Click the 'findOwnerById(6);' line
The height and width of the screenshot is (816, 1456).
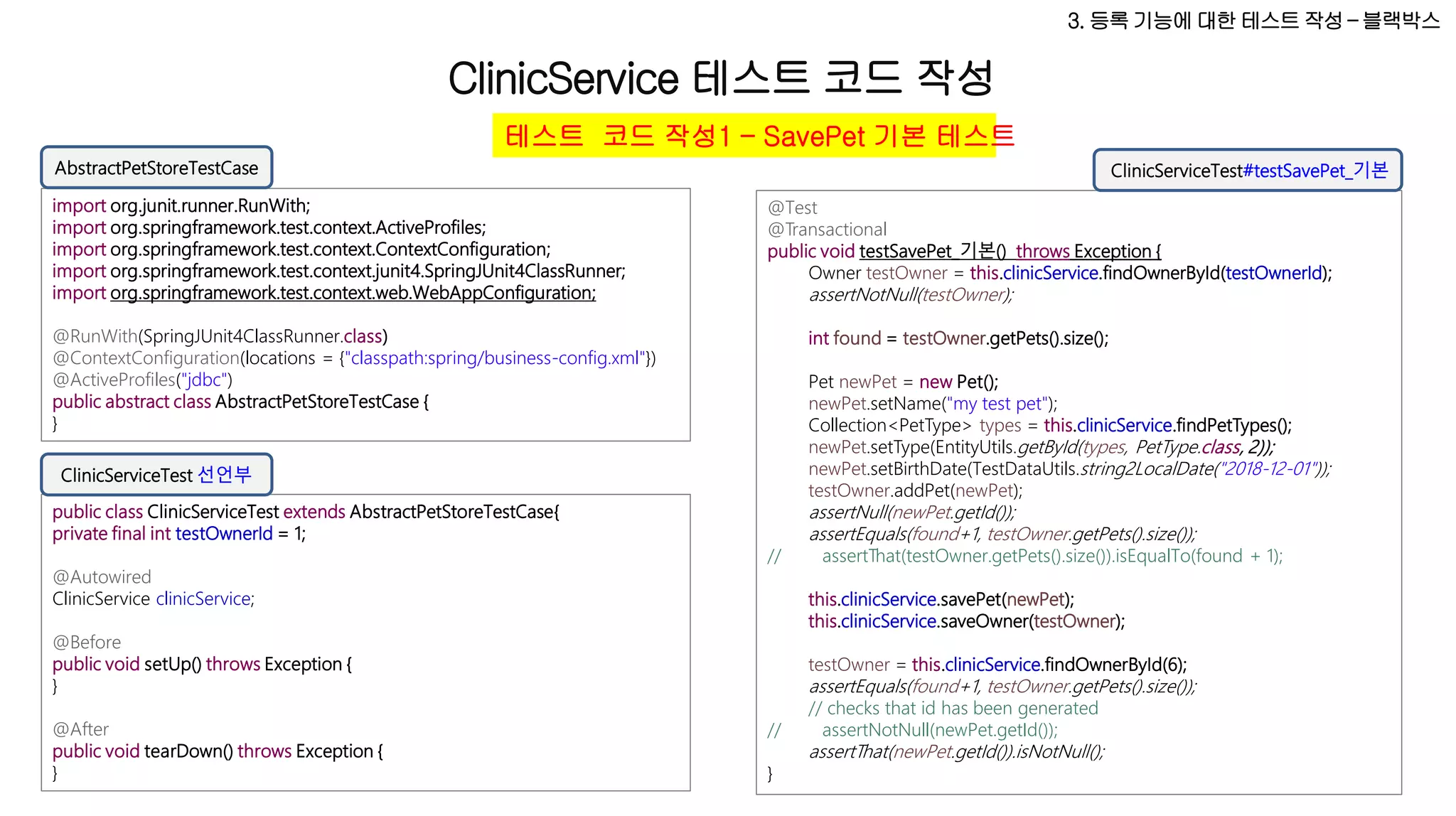(997, 665)
